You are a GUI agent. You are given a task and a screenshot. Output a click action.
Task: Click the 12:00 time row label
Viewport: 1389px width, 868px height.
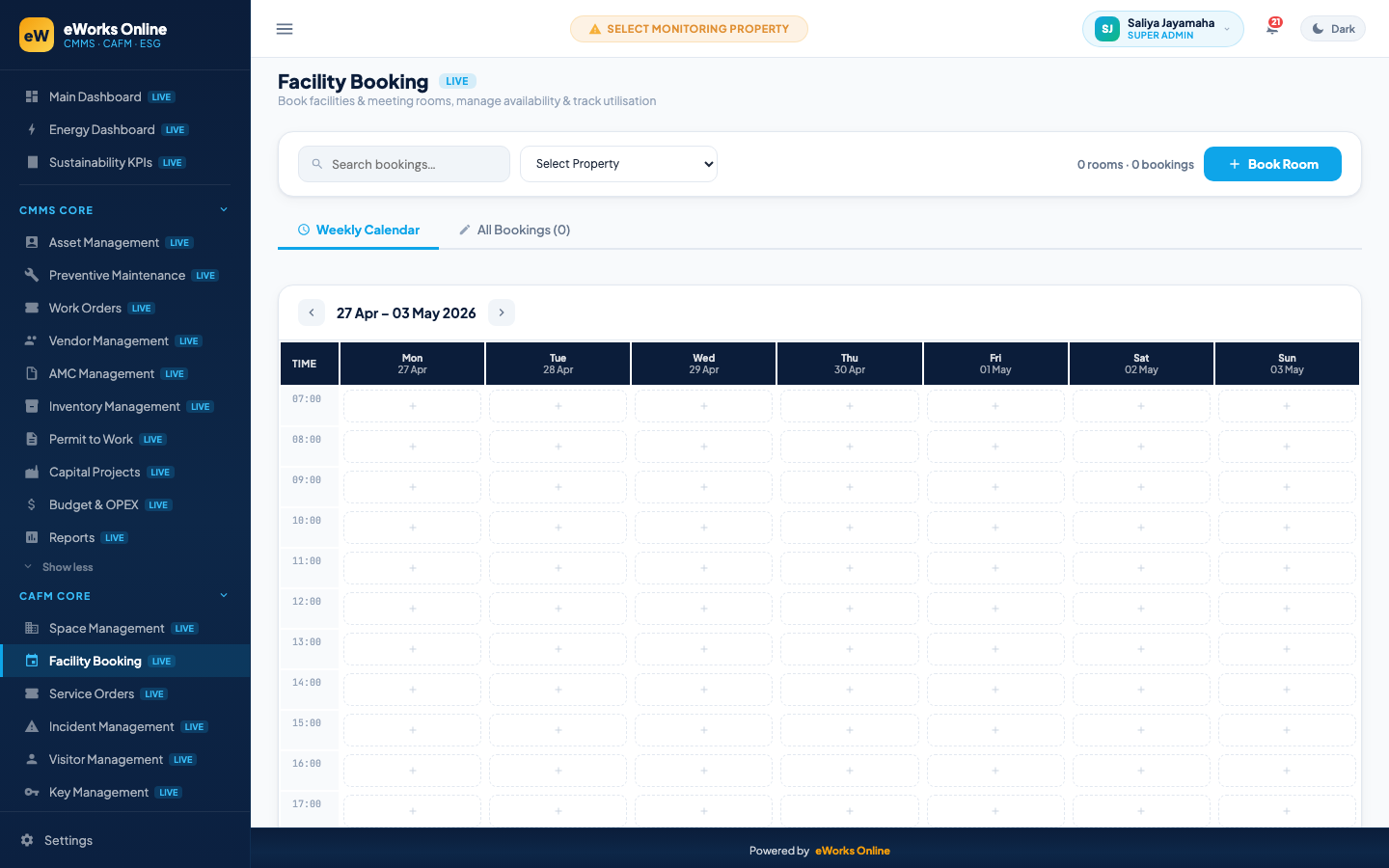point(307,601)
